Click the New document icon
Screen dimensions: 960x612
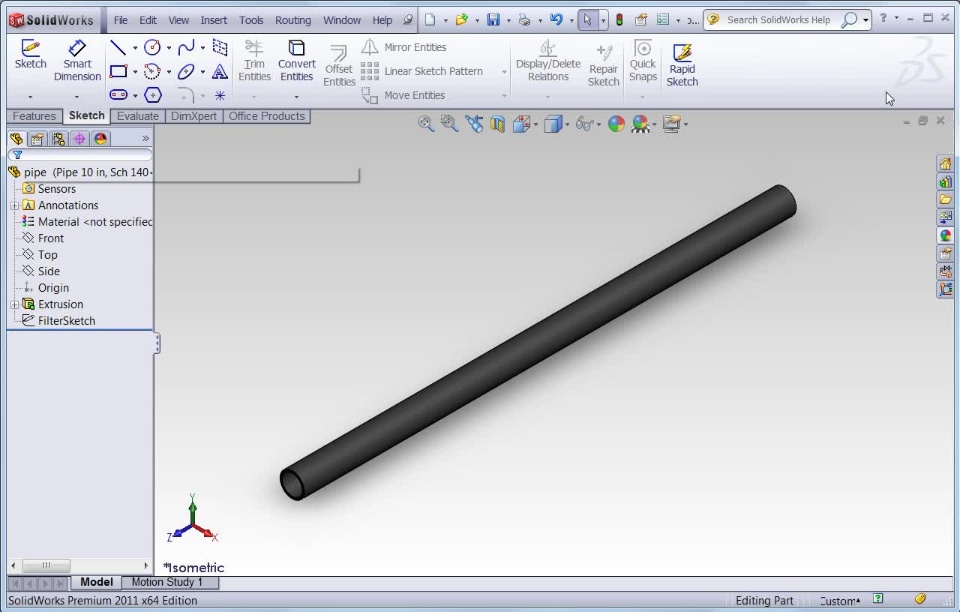coord(430,20)
